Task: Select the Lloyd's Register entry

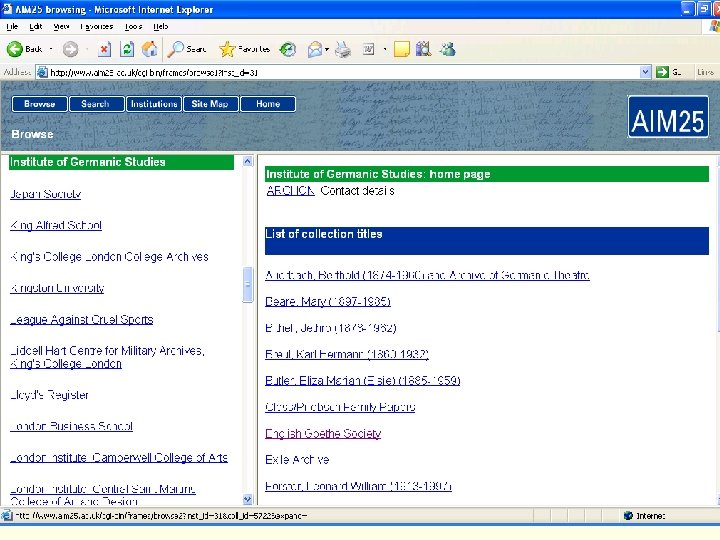Action: (x=49, y=395)
